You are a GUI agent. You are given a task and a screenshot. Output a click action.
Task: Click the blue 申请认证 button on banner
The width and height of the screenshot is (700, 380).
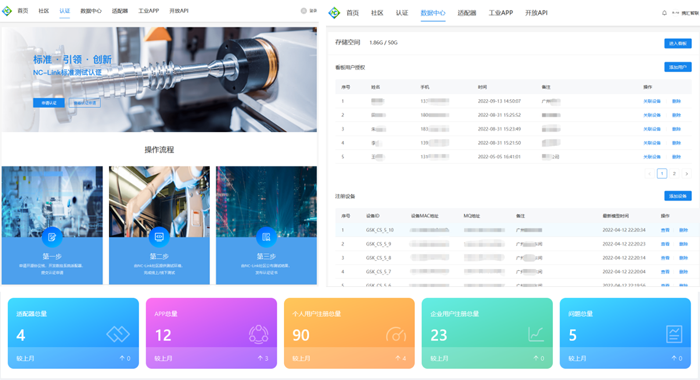coord(49,103)
